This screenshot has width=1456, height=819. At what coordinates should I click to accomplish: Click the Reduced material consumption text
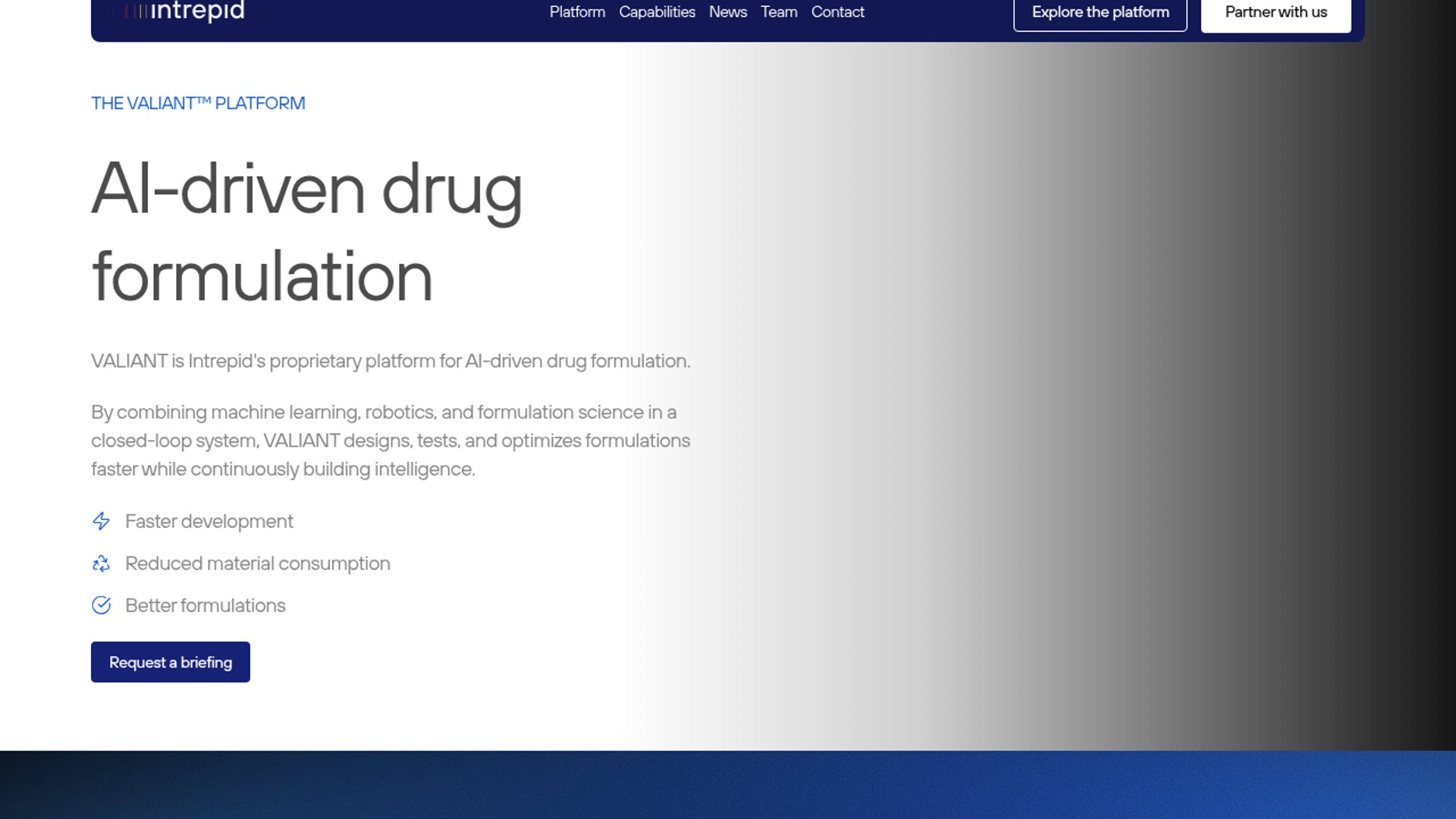click(x=258, y=563)
